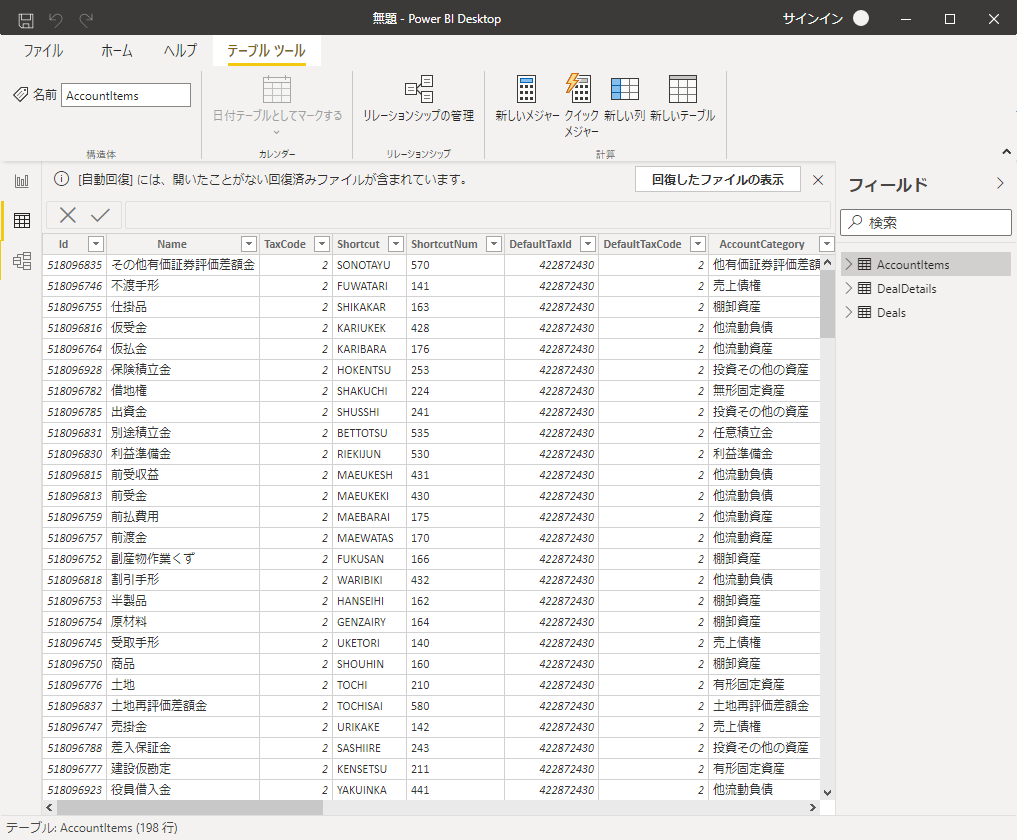The height and width of the screenshot is (840, 1017).
Task: Switch to the ヘルプ tab
Action: click(180, 51)
